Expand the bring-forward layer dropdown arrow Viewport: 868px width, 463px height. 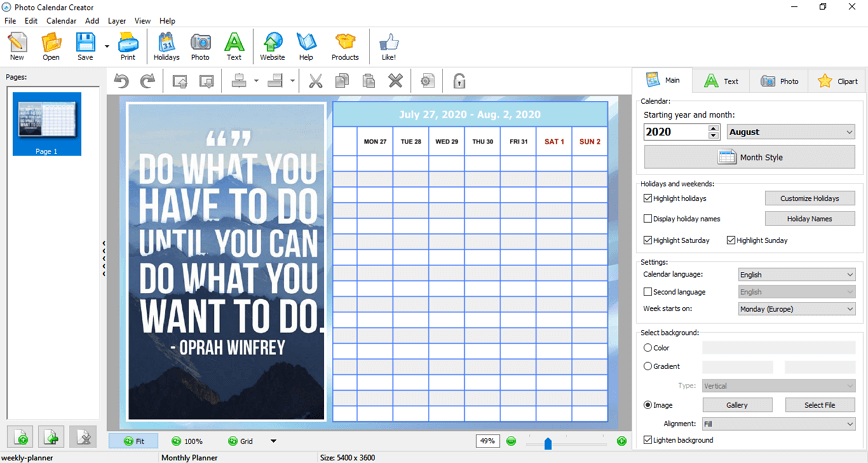[x=256, y=81]
